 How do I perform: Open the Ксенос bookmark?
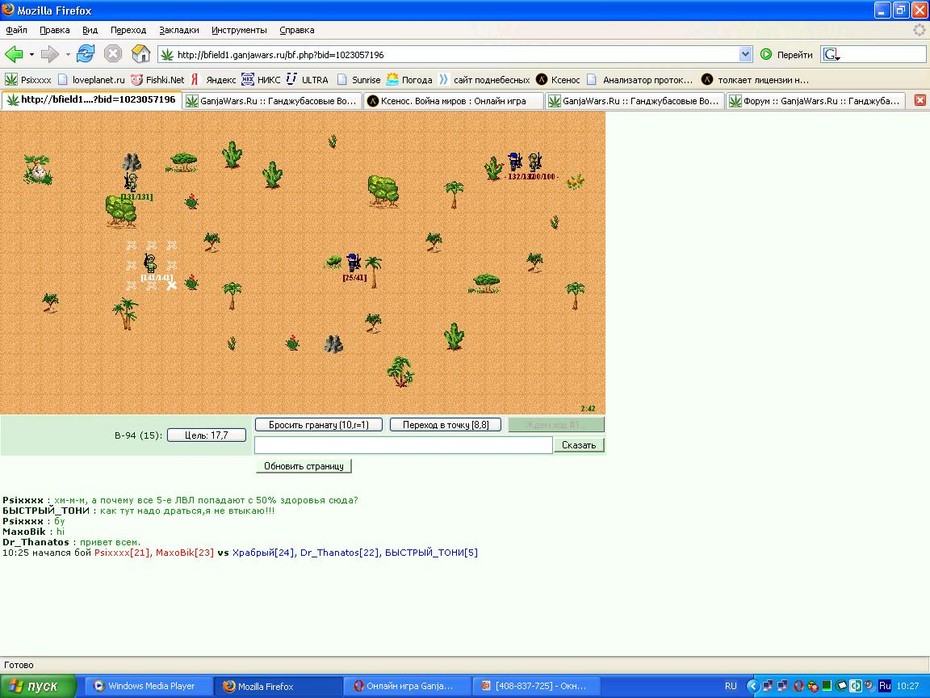coord(558,79)
